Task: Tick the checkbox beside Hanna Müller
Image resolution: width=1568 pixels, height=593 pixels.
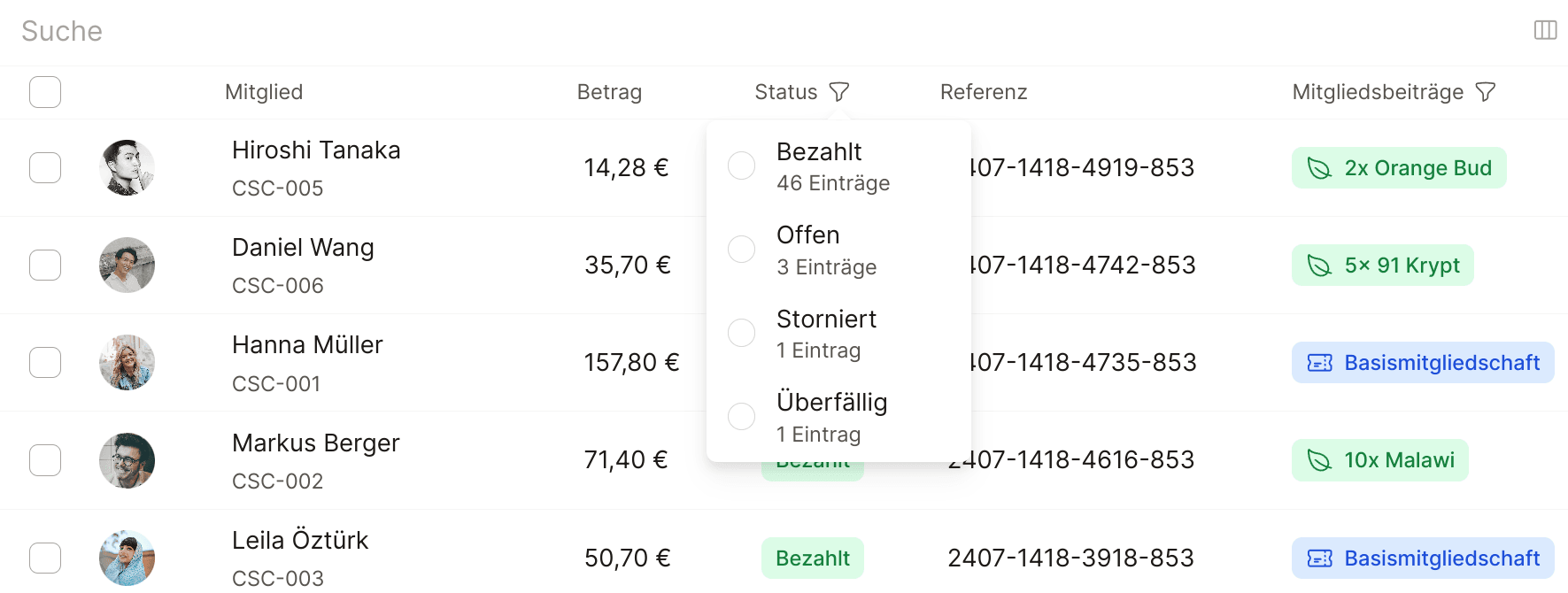Action: pos(45,362)
